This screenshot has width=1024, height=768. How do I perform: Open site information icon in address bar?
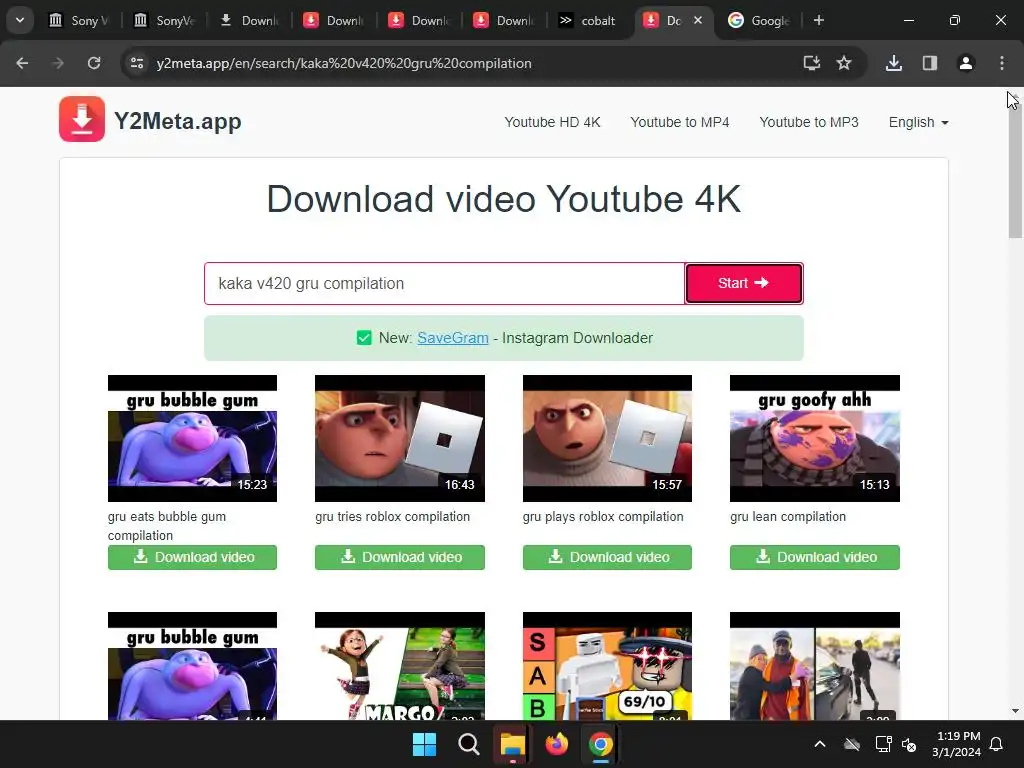137,63
